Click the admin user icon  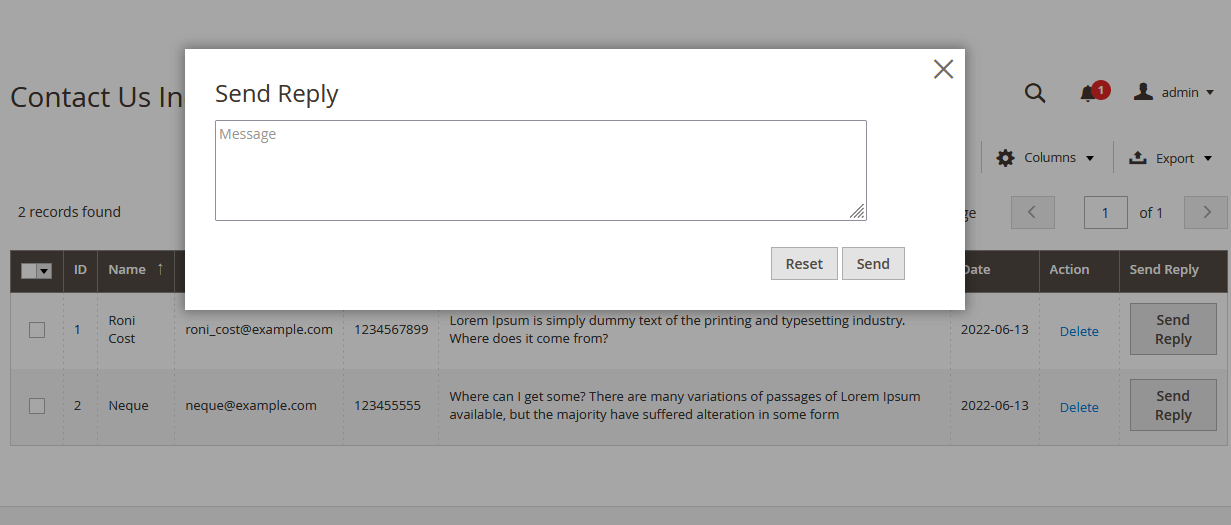coord(1143,92)
